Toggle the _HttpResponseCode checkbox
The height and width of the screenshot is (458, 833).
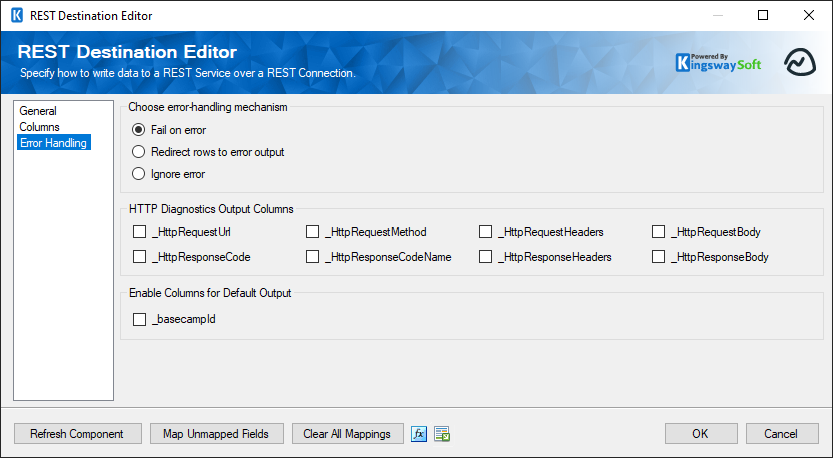pos(139,257)
